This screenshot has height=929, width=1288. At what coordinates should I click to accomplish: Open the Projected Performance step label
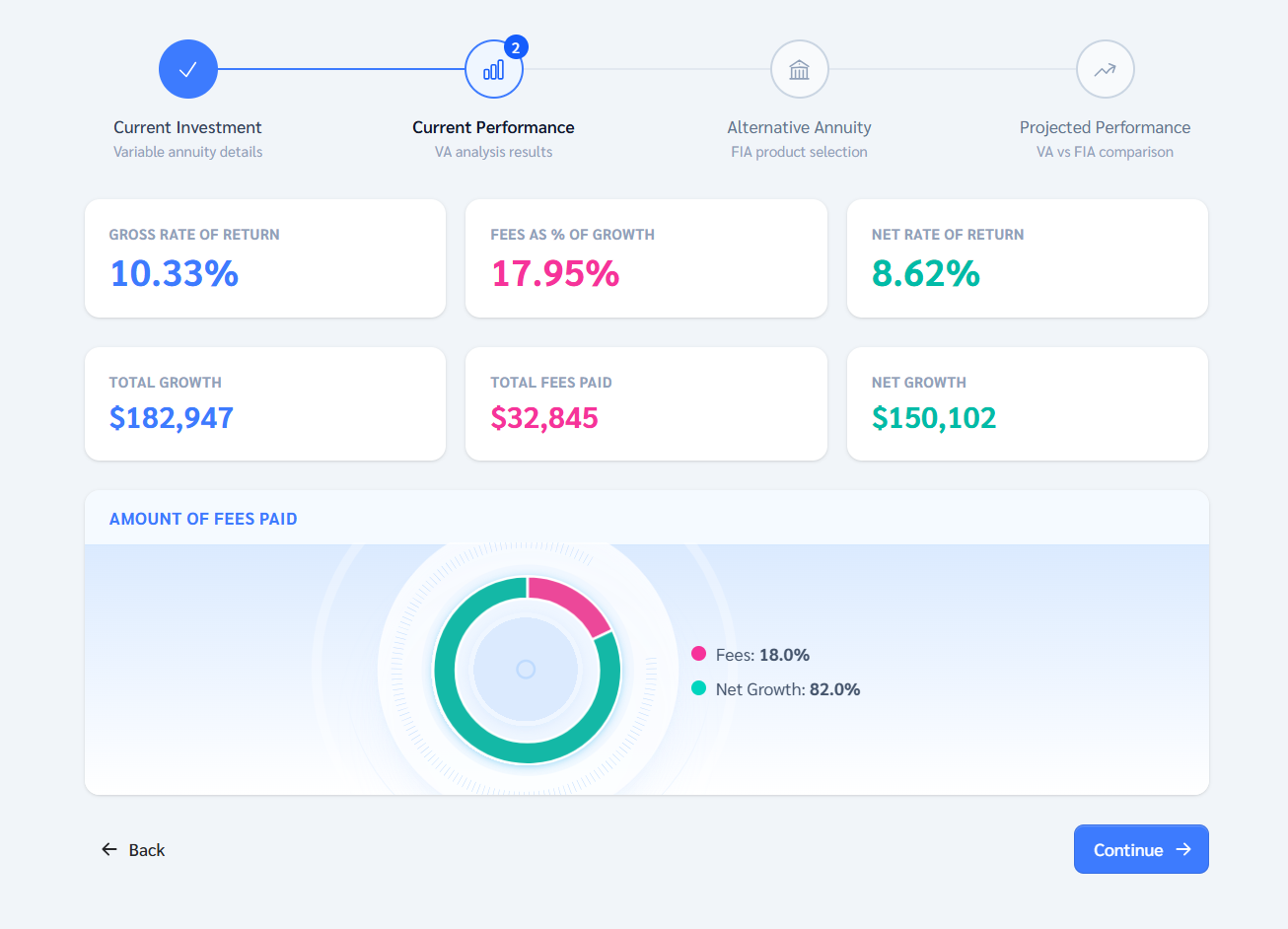1106,127
